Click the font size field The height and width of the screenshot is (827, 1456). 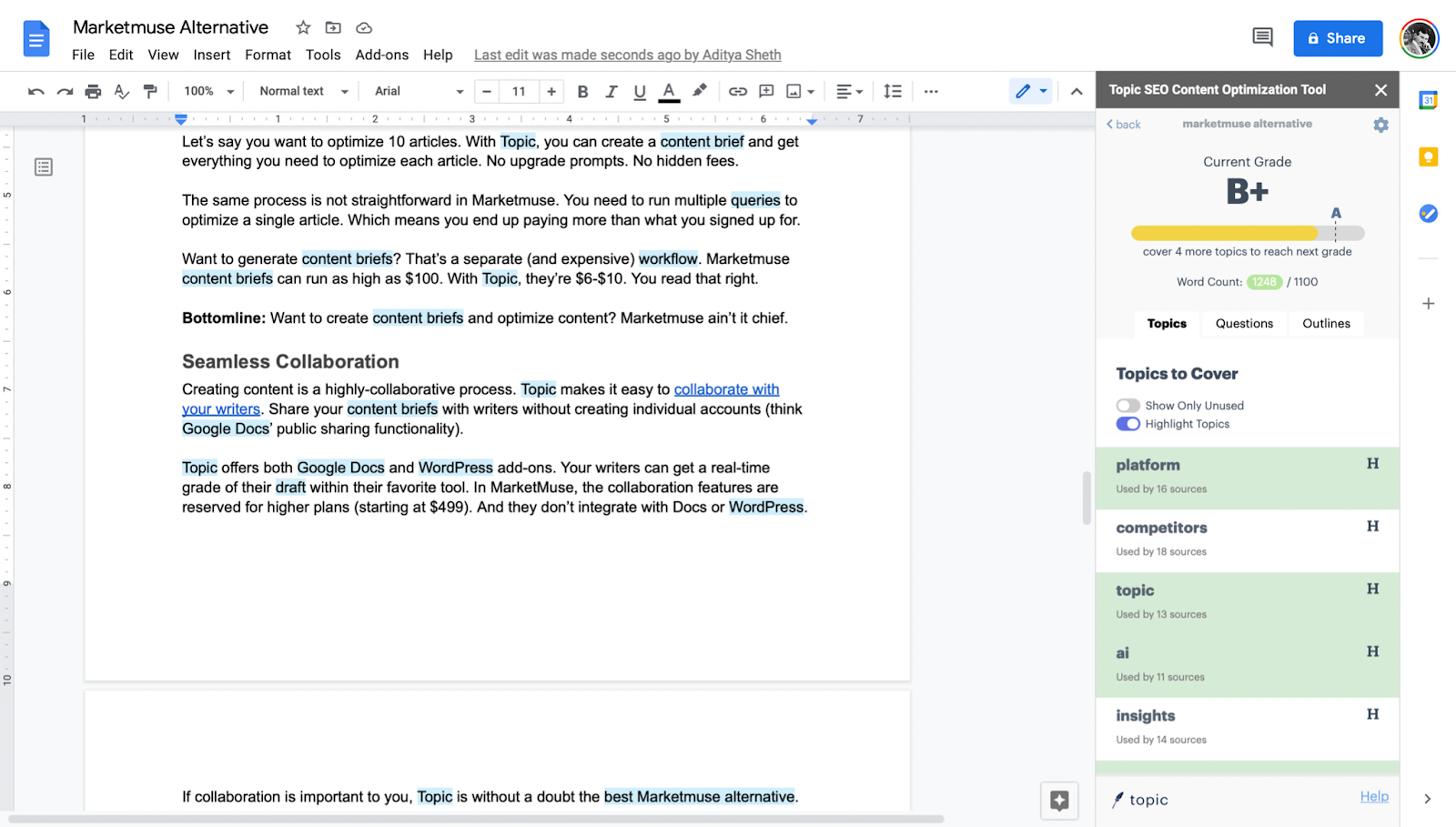pos(519,91)
